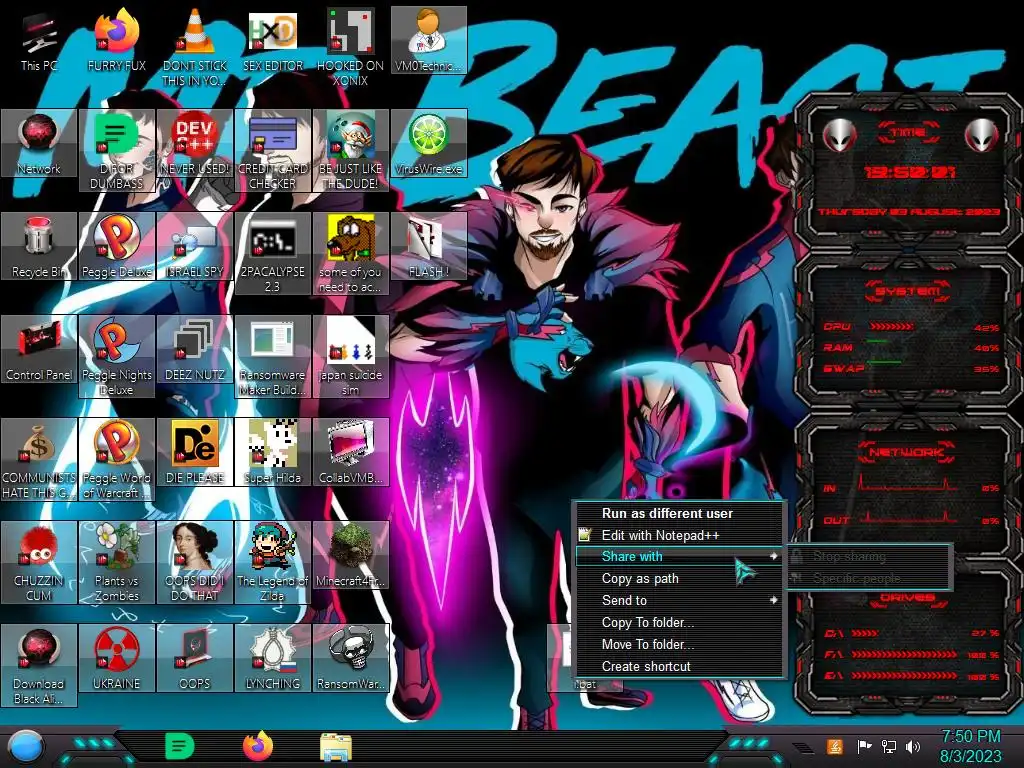Select the ISRAEL SPY desktop icon

tap(195, 246)
